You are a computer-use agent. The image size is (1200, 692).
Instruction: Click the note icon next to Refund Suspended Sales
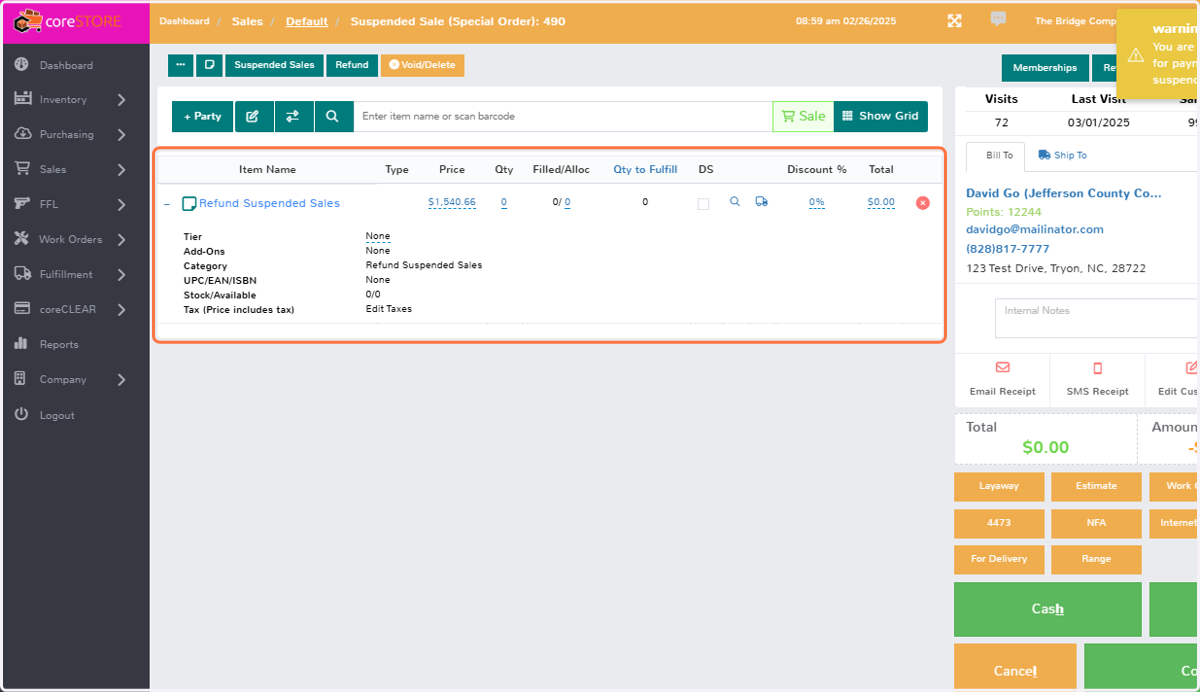pos(189,203)
